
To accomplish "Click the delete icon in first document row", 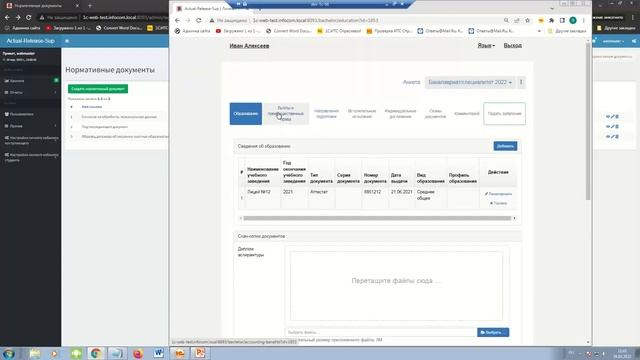I will (617, 117).
